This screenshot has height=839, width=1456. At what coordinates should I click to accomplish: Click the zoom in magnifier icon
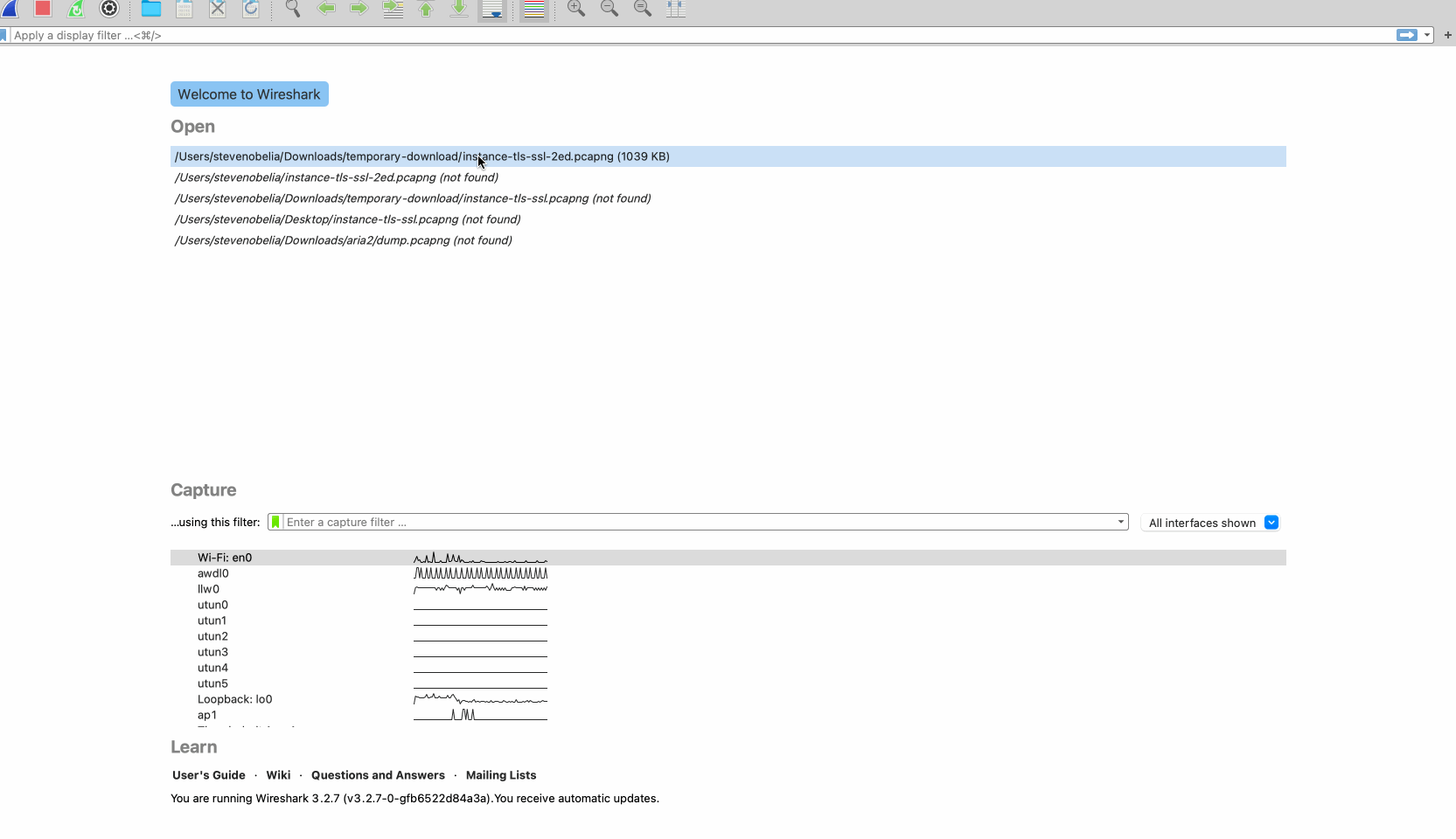coord(576,9)
